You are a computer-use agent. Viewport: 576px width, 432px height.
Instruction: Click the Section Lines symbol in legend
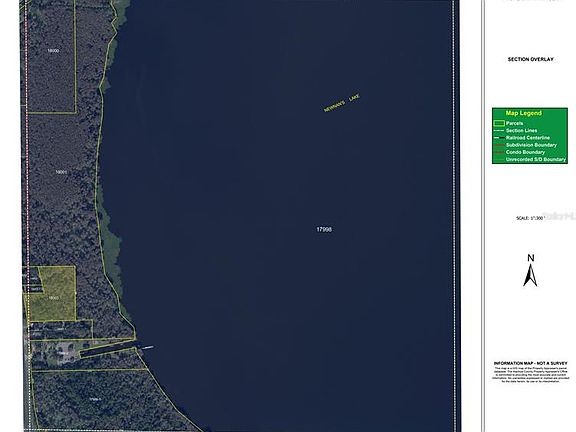pos(499,131)
